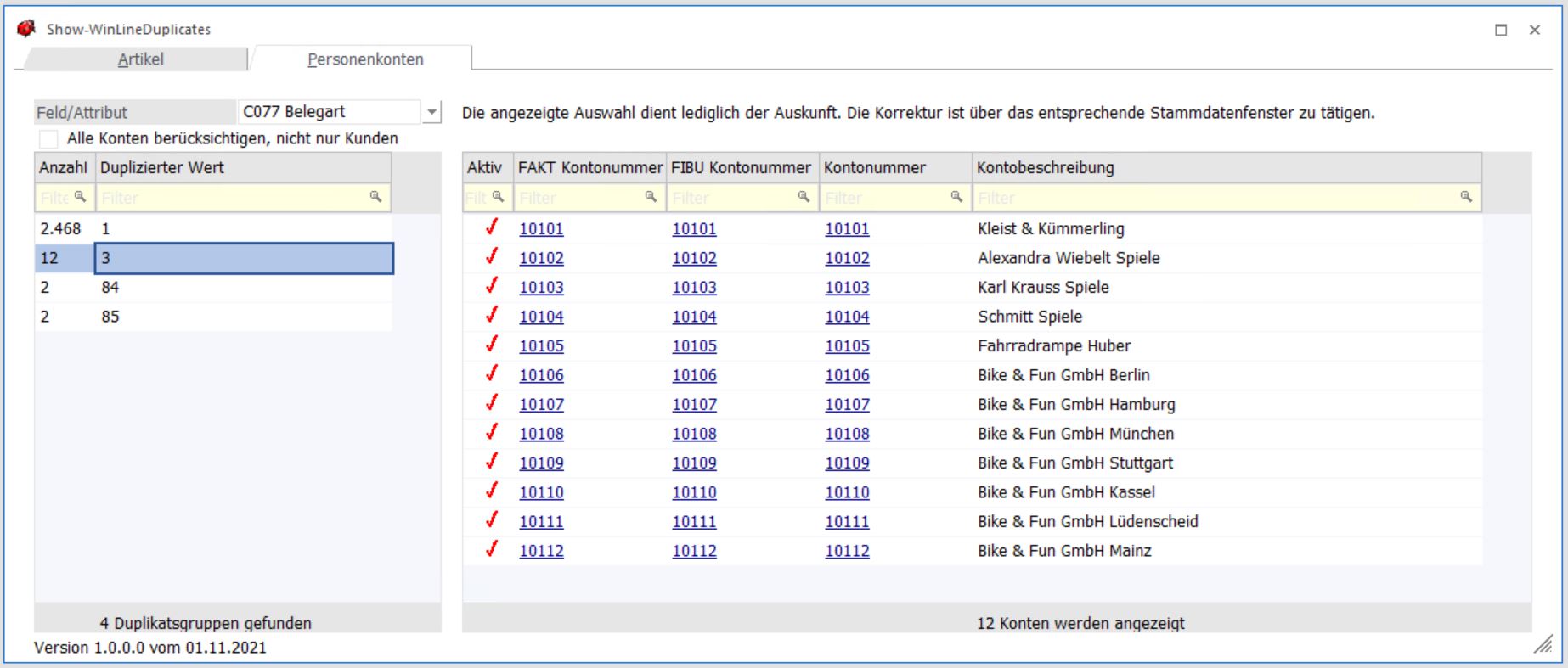The height and width of the screenshot is (668, 1568).
Task: Click magnifier icon in FIBU Kontonummer filter
Action: (x=804, y=197)
